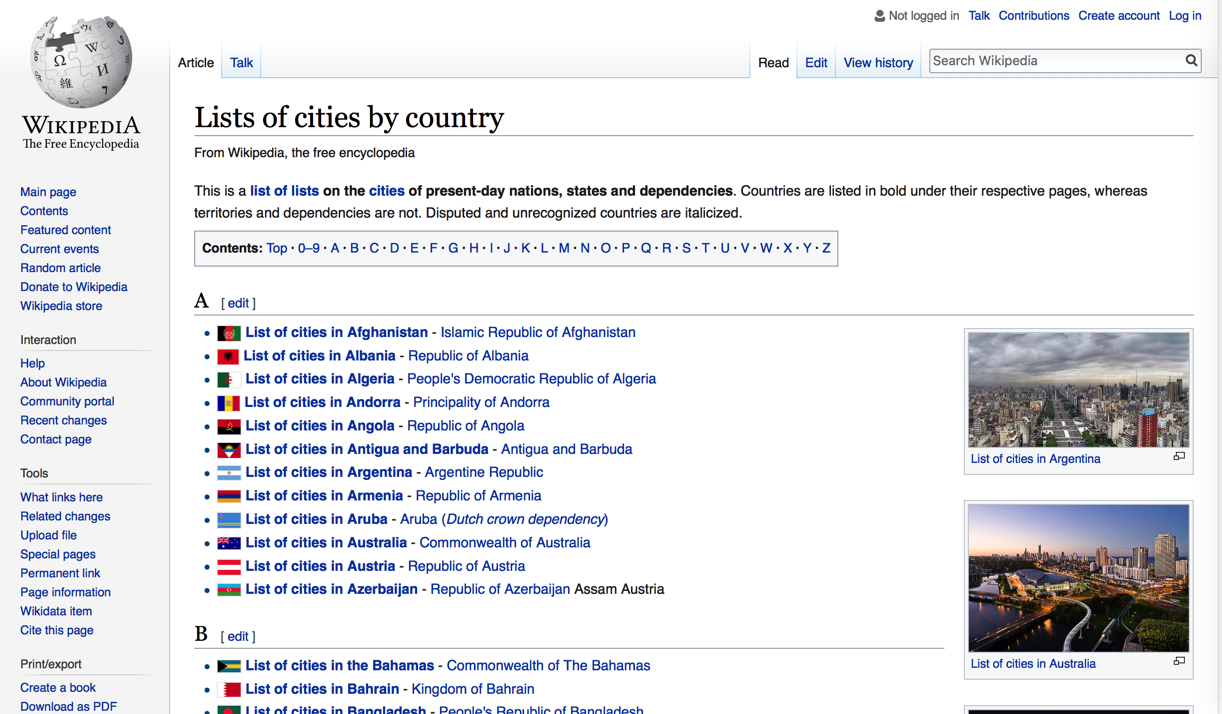The height and width of the screenshot is (714, 1222).
Task: Open Commonwealth of Australia link
Action: click(x=505, y=542)
